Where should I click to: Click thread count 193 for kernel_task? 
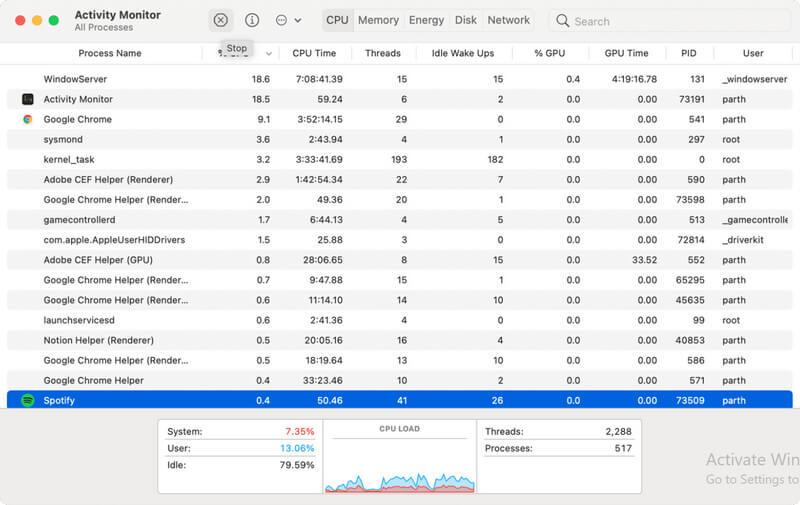(399, 160)
